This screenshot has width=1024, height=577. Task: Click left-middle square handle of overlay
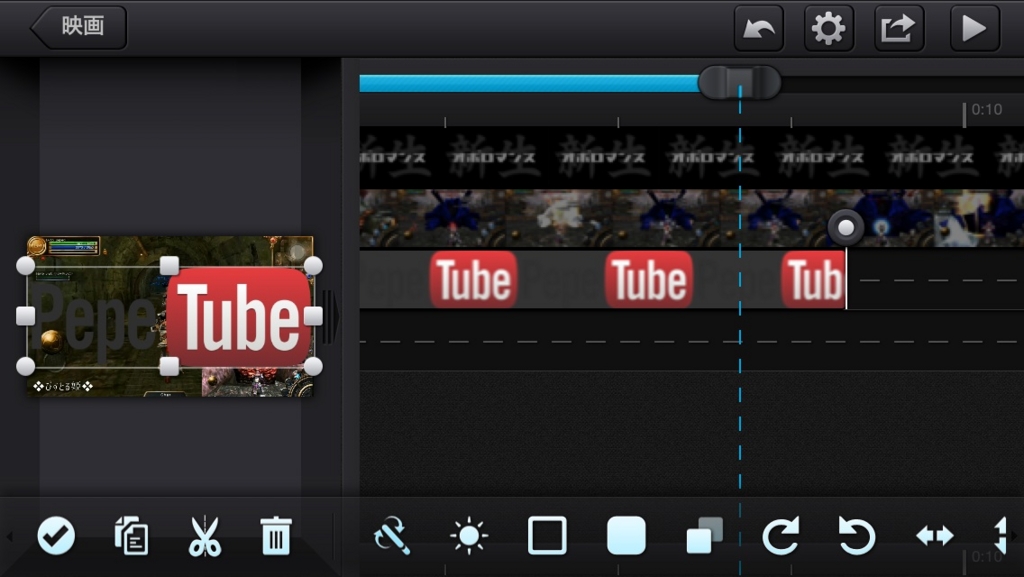point(25,316)
